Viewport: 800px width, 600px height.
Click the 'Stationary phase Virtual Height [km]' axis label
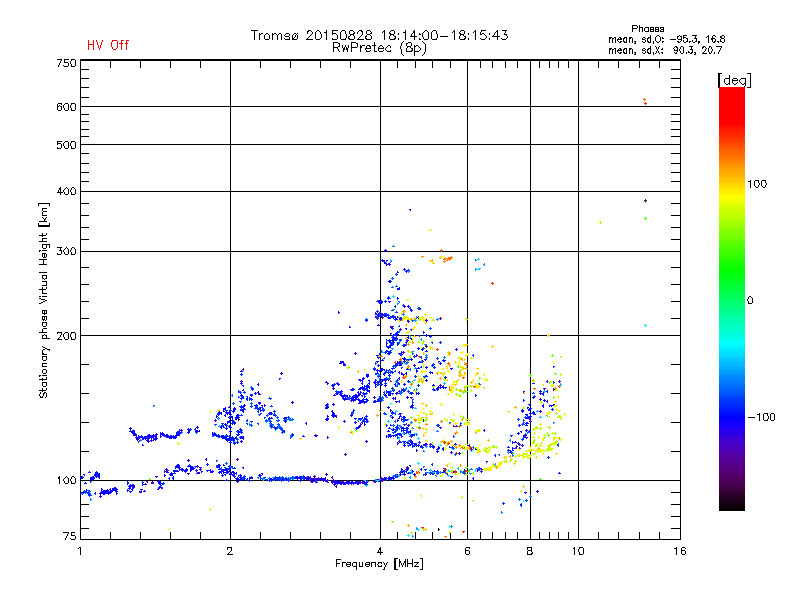click(x=44, y=301)
